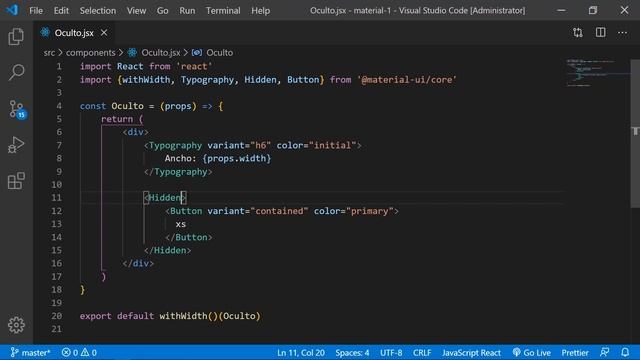The height and width of the screenshot is (360, 640).
Task: Click the closing Hidden tag on line 15
Action: pos(167,250)
